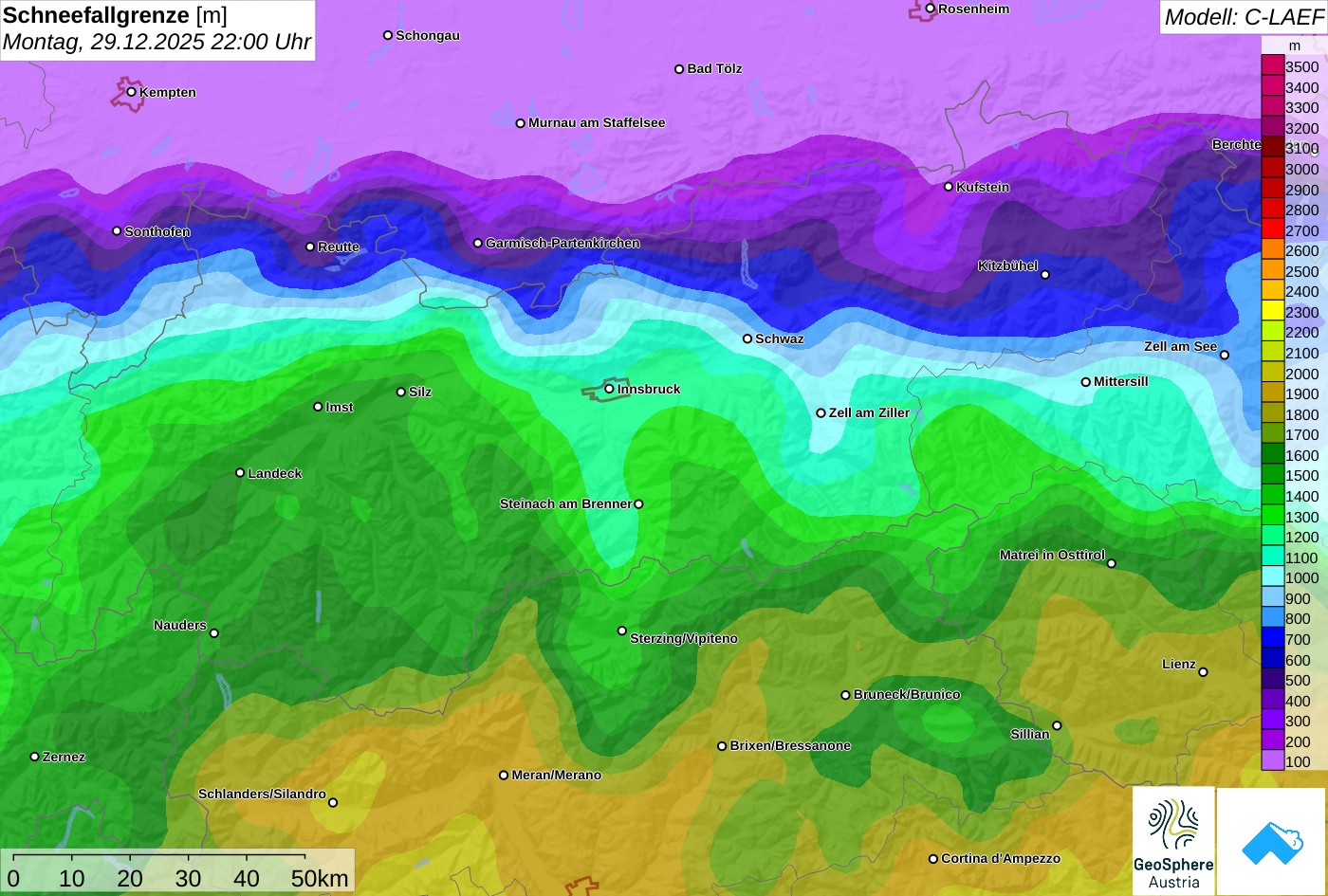Click the blue cloud logo icon
Viewport: 1328px width, 896px height.
1272,842
